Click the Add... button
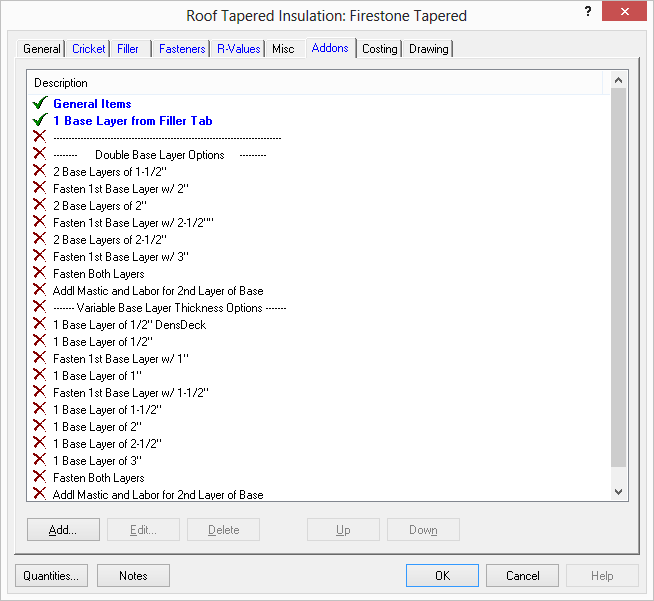 coord(63,530)
